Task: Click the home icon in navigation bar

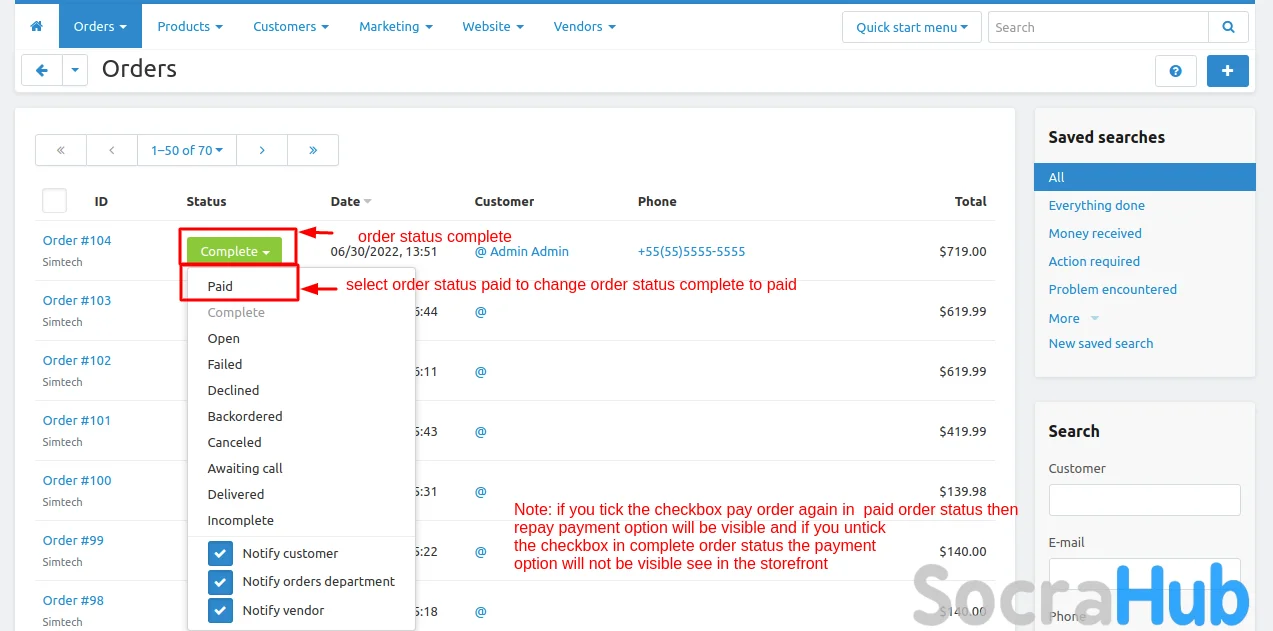Action: [37, 26]
